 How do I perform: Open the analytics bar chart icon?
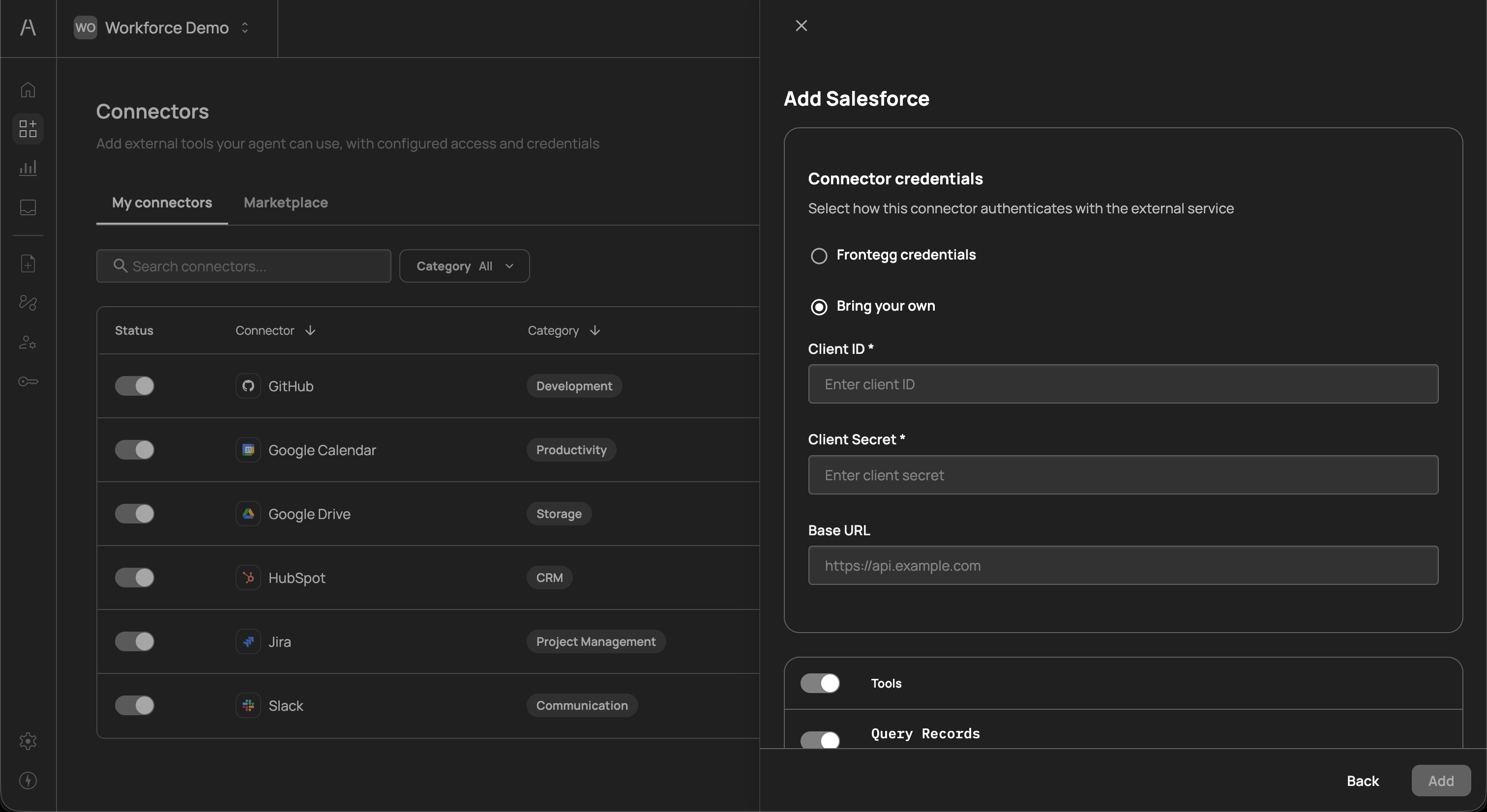point(28,168)
